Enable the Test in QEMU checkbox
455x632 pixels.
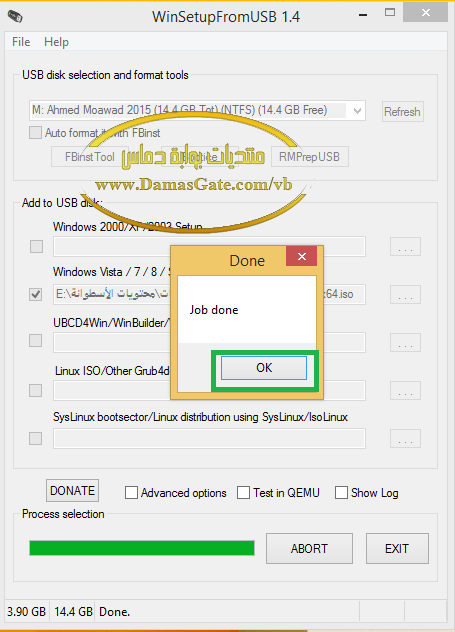(x=243, y=493)
